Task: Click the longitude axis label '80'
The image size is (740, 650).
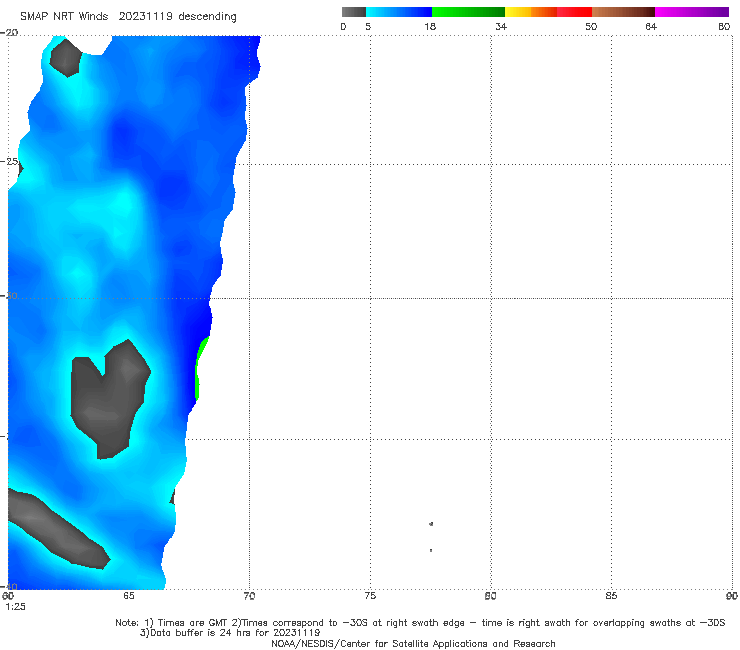Action: [x=490, y=596]
